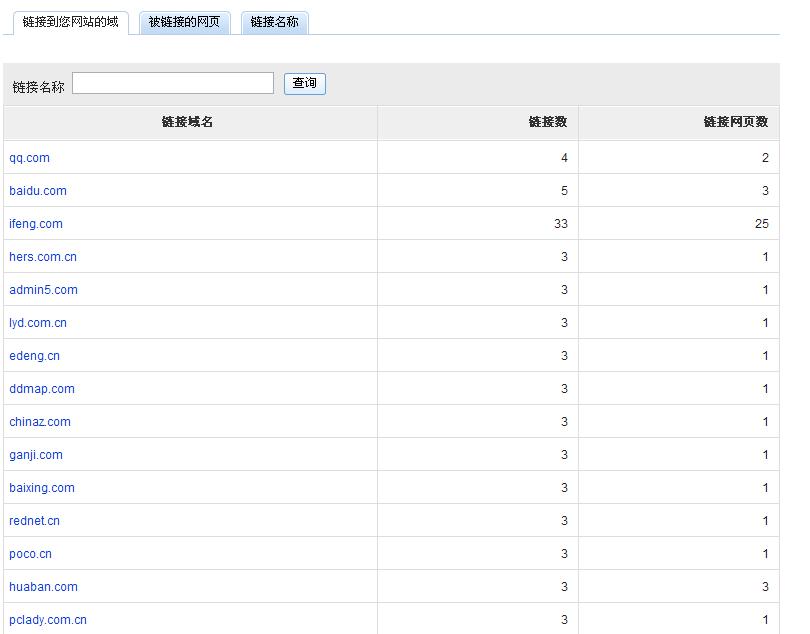Viewport: 810px width, 634px height.
Task: Open the huaban.com link
Action: pos(43,587)
